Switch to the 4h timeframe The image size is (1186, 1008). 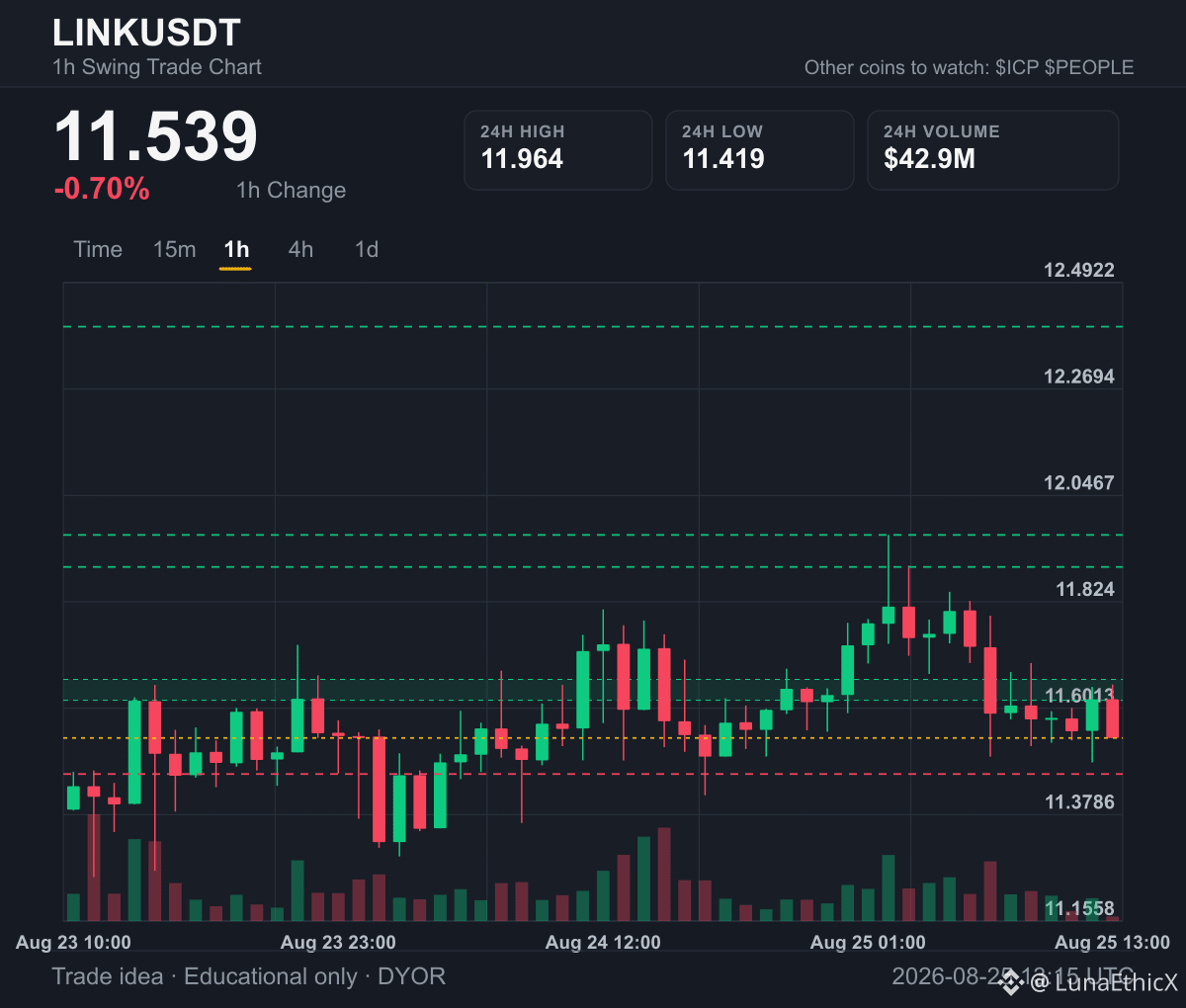click(x=300, y=249)
